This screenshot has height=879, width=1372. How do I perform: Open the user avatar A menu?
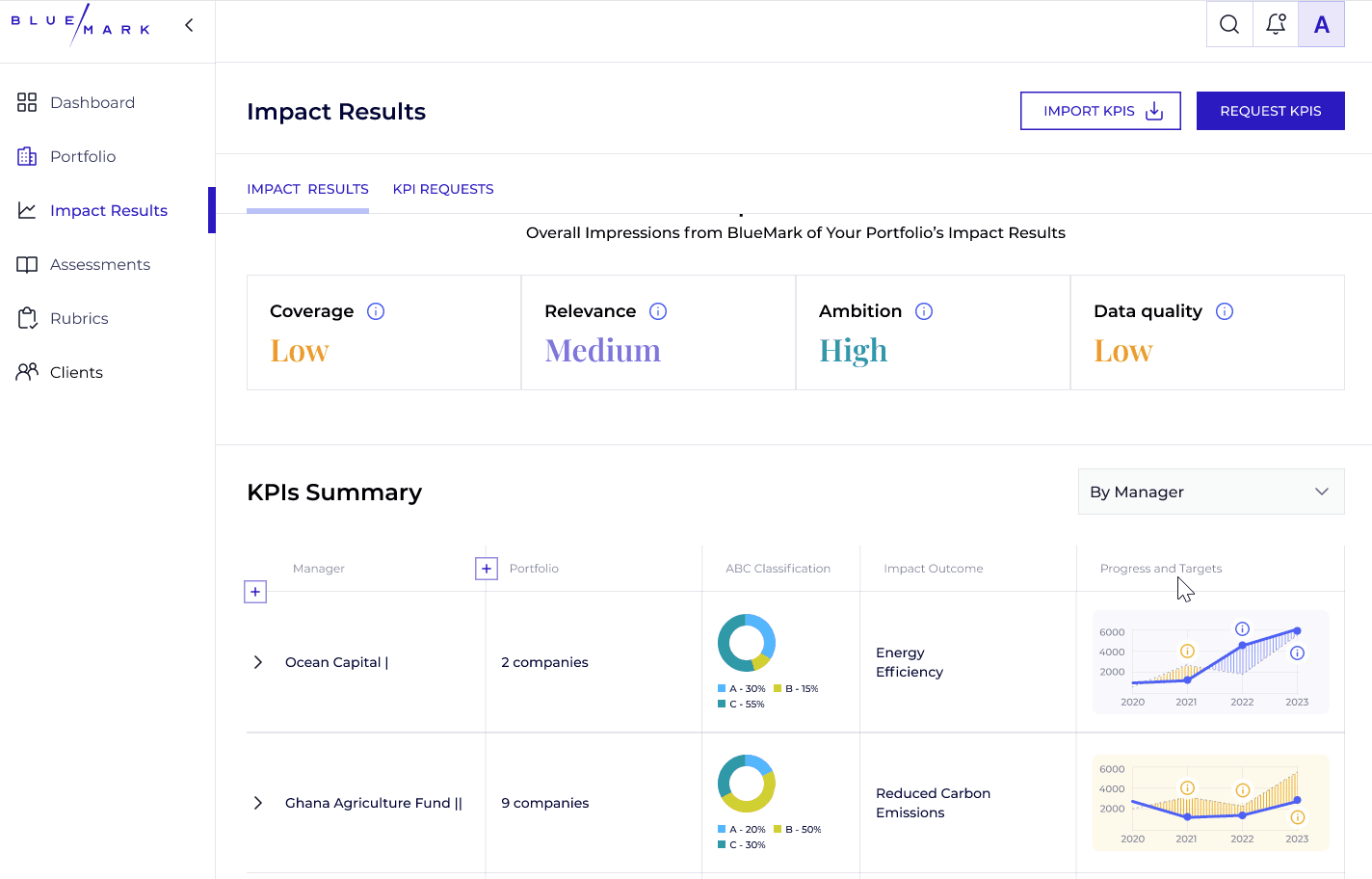pos(1321,24)
